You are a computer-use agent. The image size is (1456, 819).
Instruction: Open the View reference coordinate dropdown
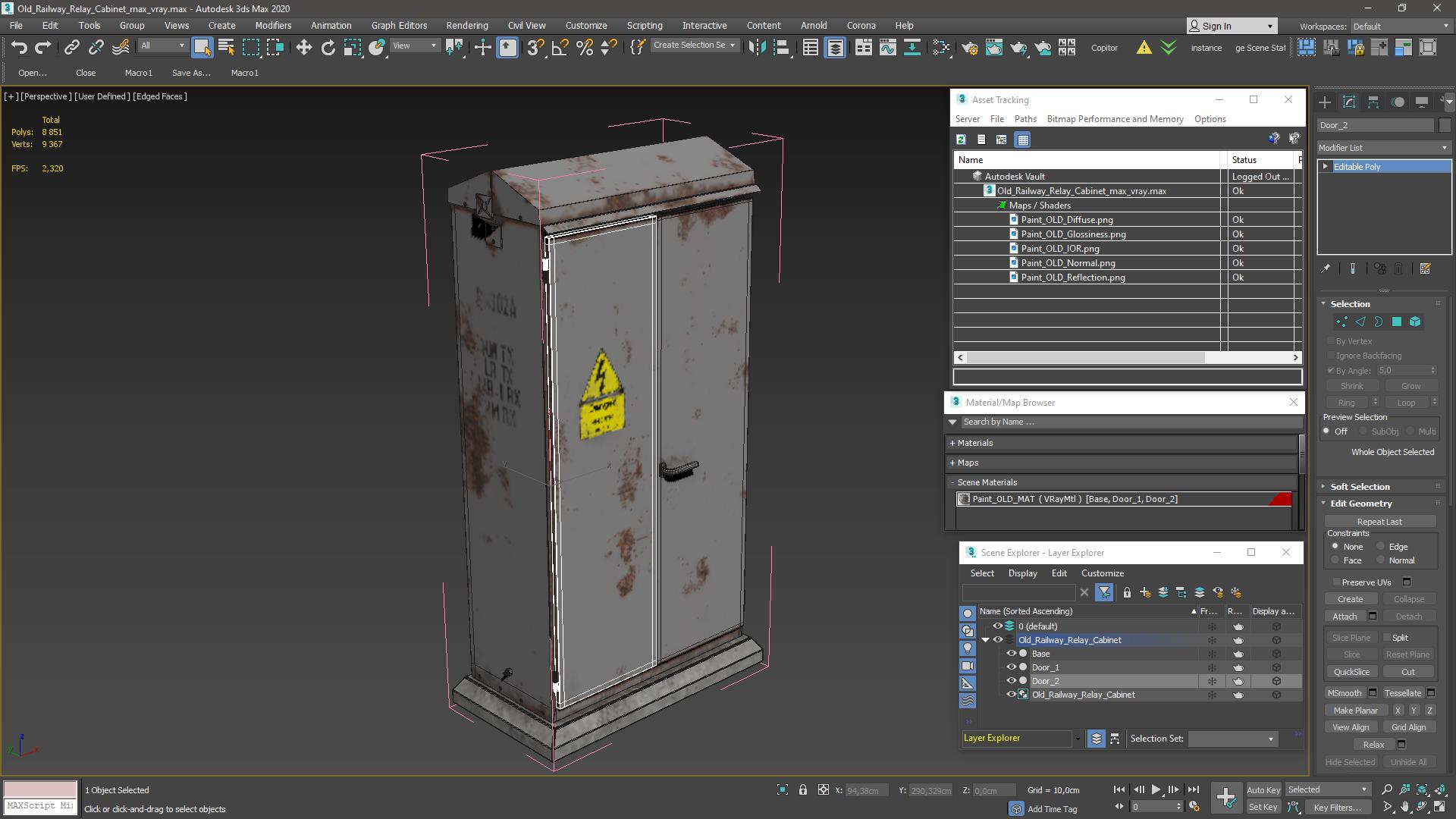[414, 46]
